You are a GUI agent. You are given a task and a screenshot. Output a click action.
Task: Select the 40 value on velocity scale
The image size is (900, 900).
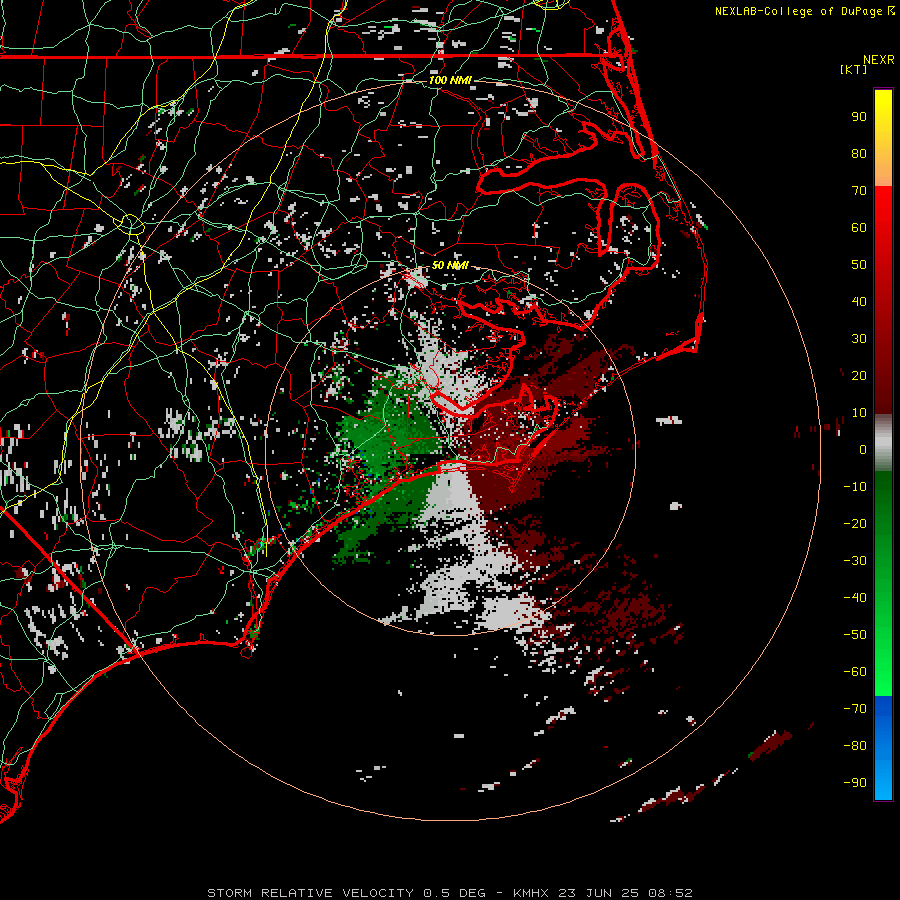click(x=859, y=301)
